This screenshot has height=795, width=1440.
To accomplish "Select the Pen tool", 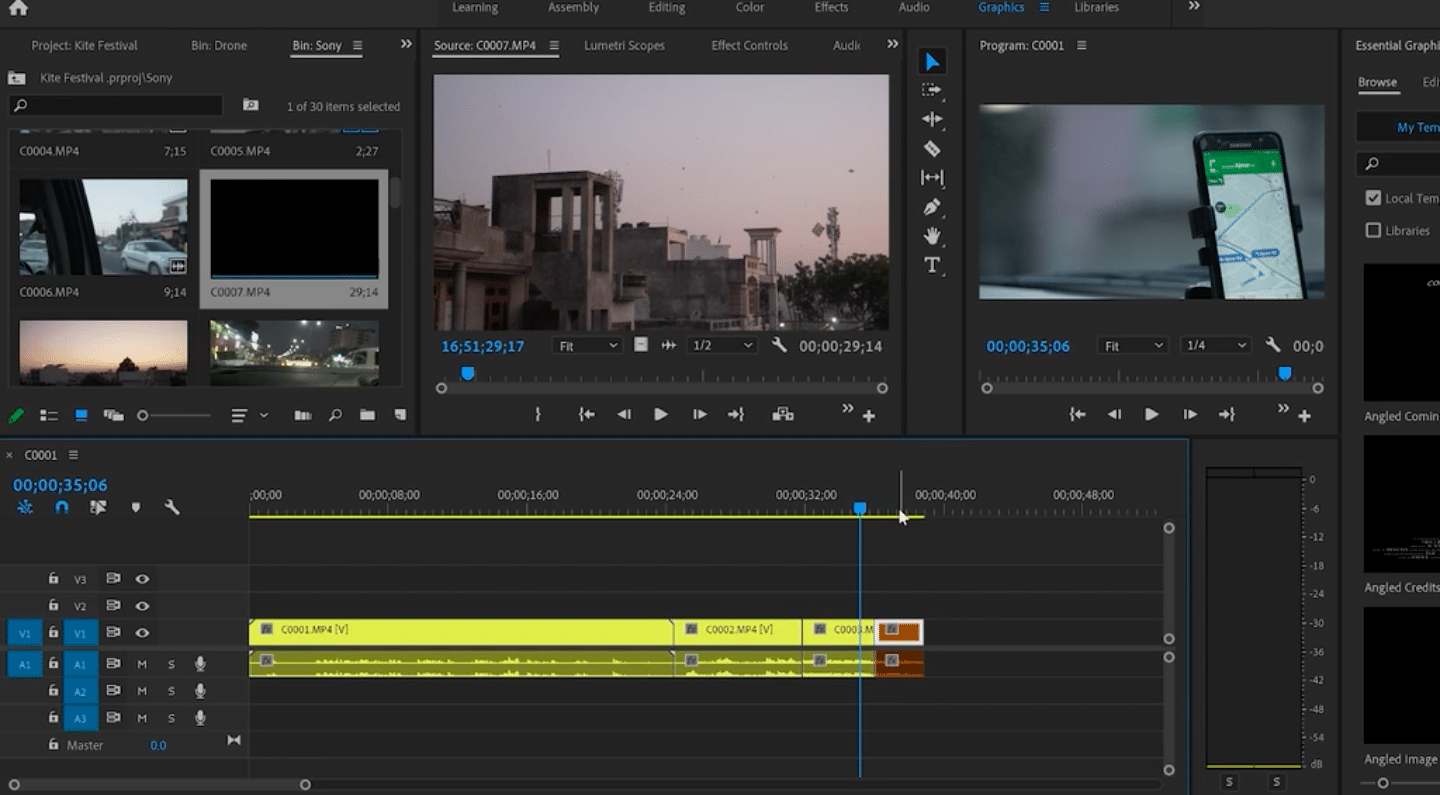I will click(932, 207).
